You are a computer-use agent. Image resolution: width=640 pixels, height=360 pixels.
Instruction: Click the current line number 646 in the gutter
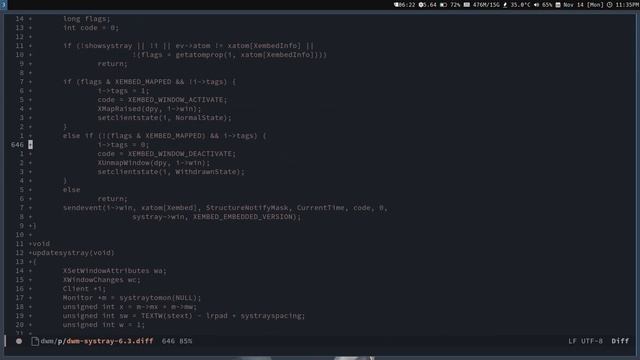[17, 145]
